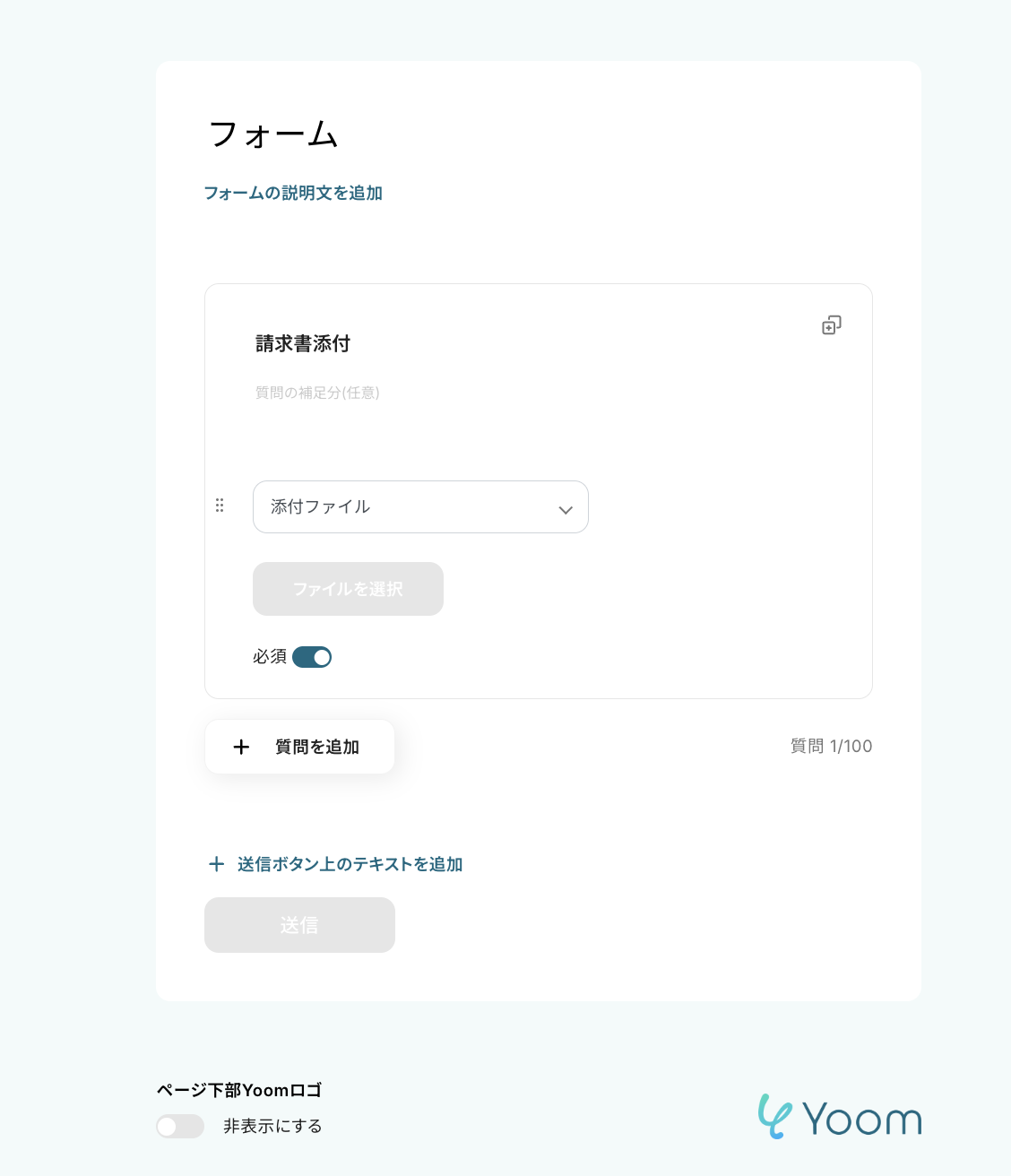
Task: Click the ページ下部Yoomロゴ heading
Action: pos(239,1090)
